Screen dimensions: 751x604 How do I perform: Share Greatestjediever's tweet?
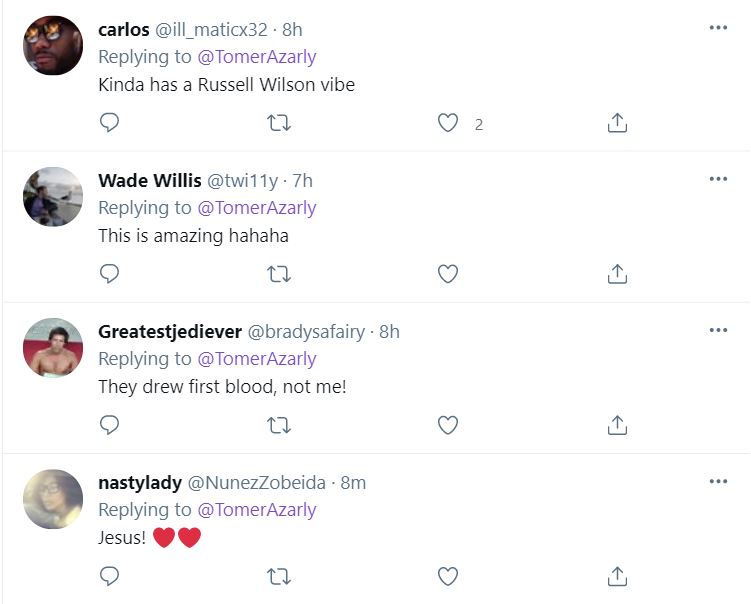pyautogui.click(x=617, y=425)
